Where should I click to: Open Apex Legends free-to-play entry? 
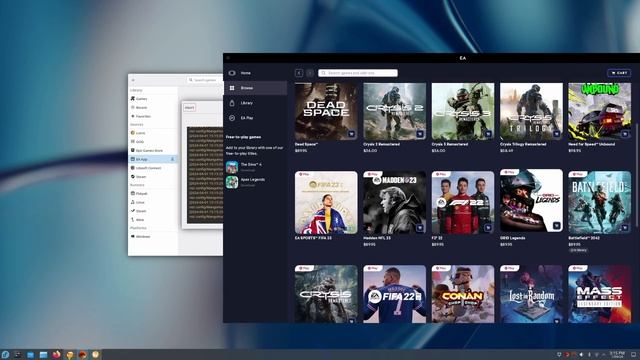(254, 182)
